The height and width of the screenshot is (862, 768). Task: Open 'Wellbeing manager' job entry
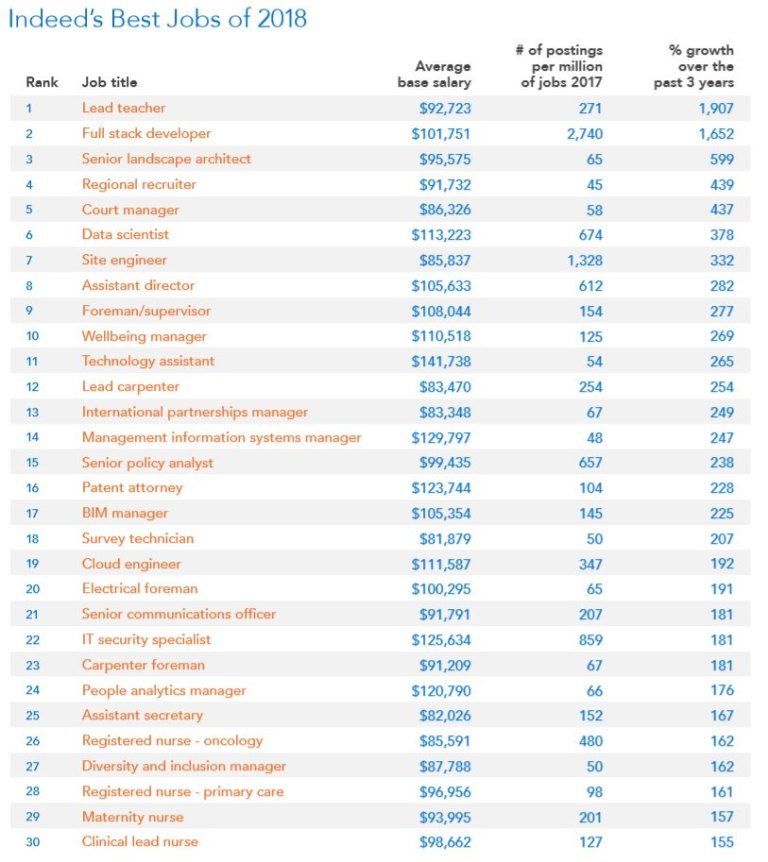point(144,336)
